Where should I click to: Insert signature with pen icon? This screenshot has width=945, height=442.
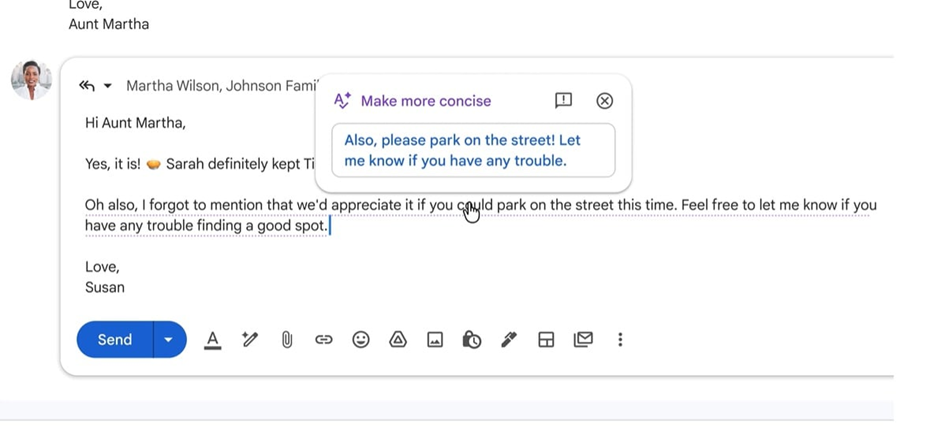[509, 340]
